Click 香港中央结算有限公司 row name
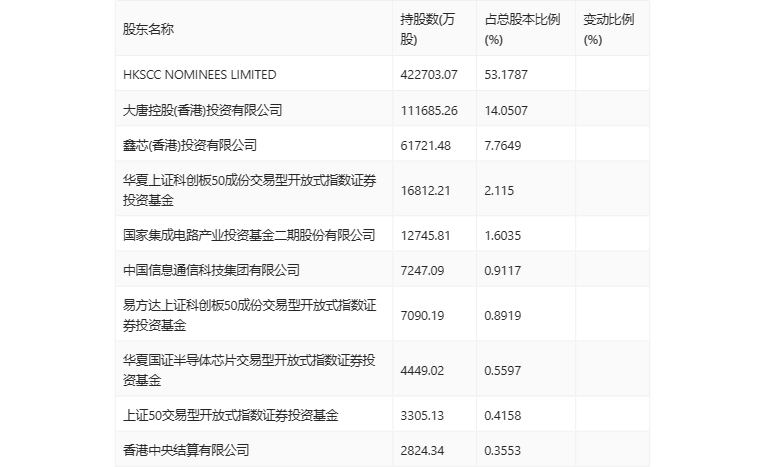The image size is (765, 467). click(186, 450)
